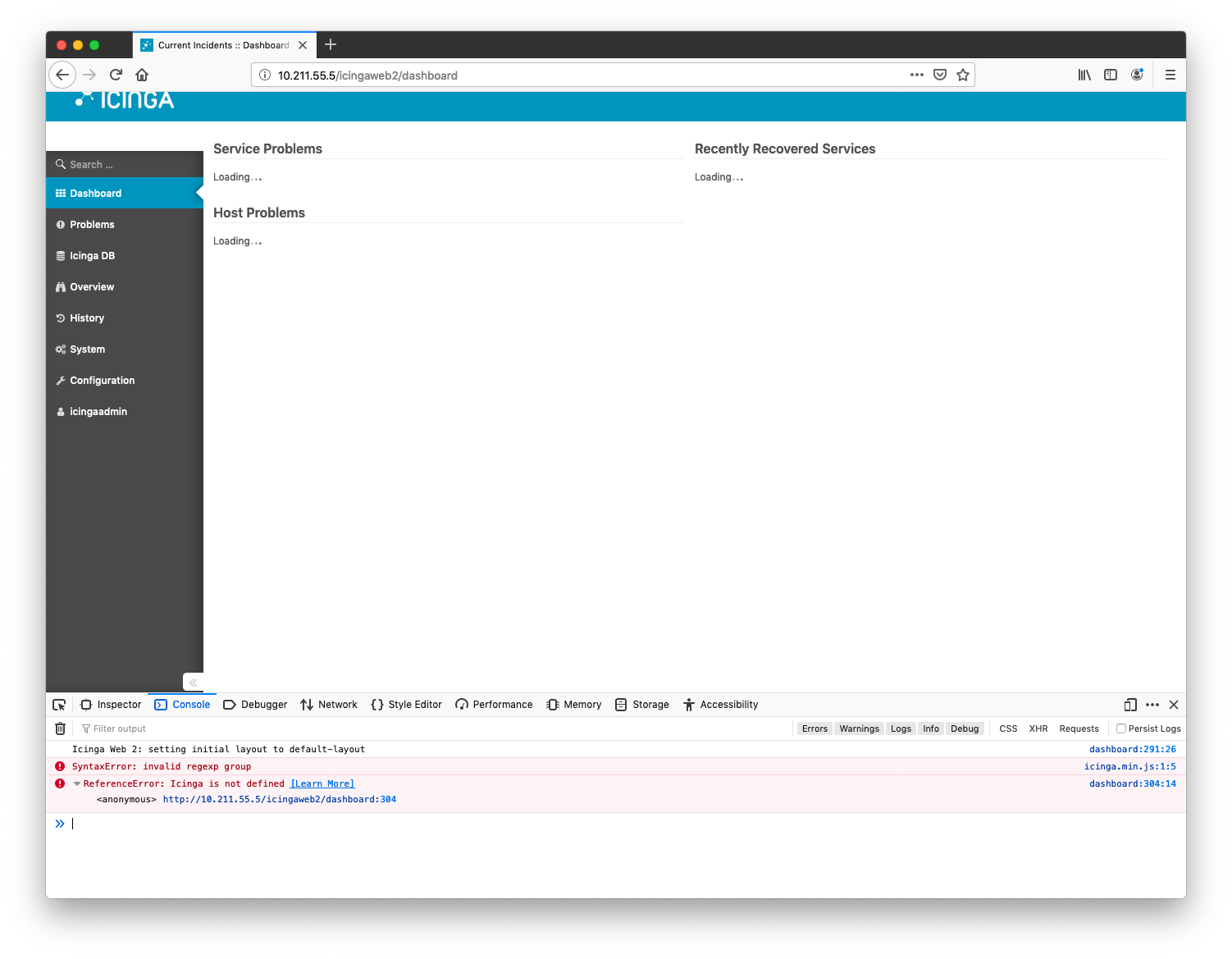Enable the Persist Logs checkbox
The height and width of the screenshot is (959, 1232).
click(x=1121, y=728)
